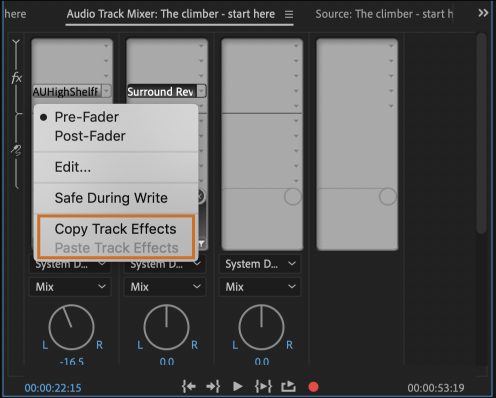Switch to the Audio Track Mixer tab

click(x=171, y=14)
